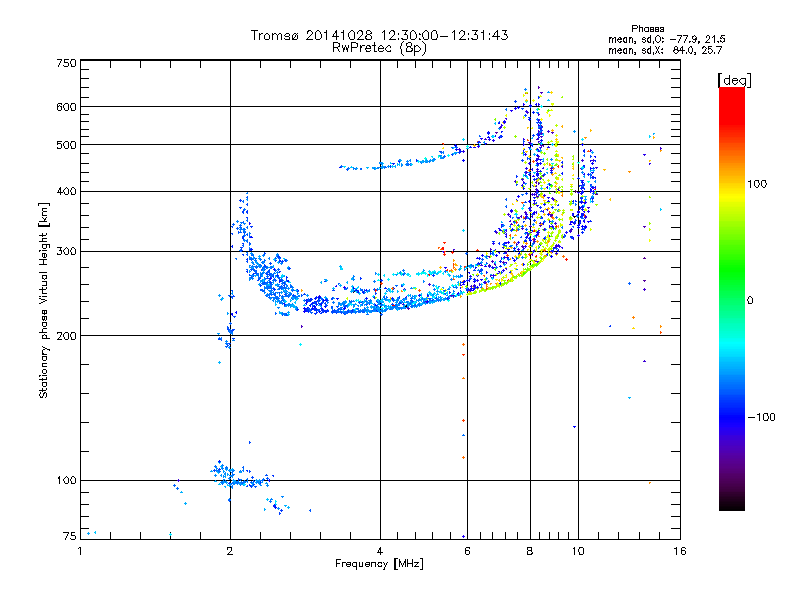Click the subtitle 'RwPretec (8p)'
This screenshot has width=800, height=600.
pyautogui.click(x=379, y=48)
